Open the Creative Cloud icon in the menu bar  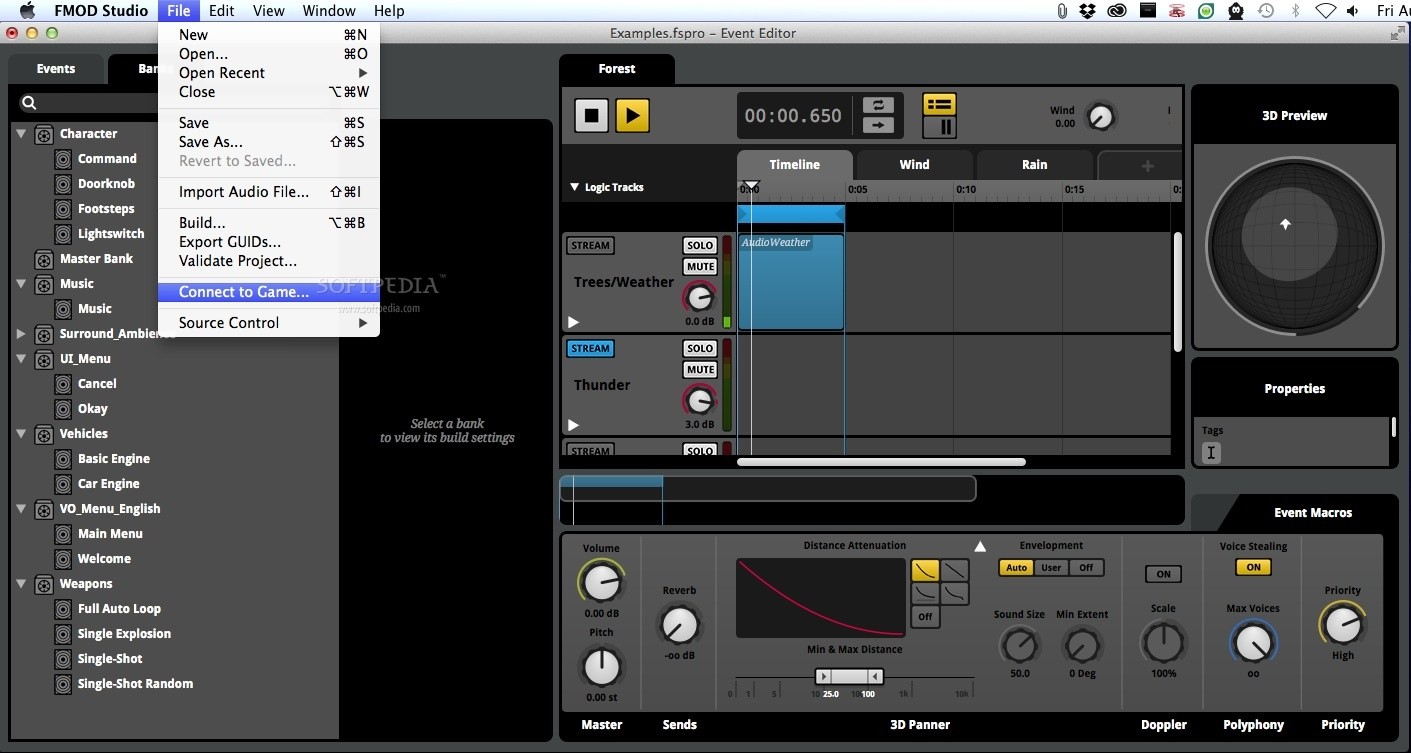[1118, 11]
